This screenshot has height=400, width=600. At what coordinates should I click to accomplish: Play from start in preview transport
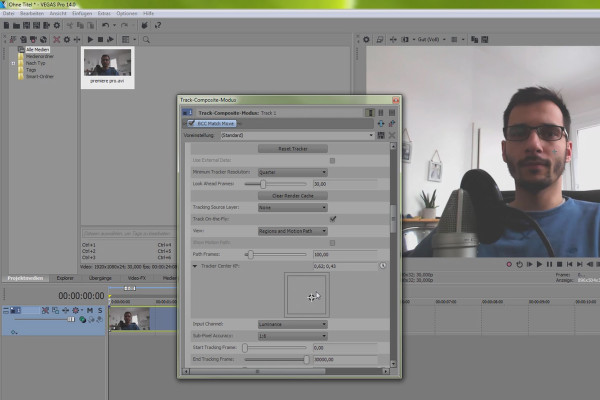click(530, 264)
